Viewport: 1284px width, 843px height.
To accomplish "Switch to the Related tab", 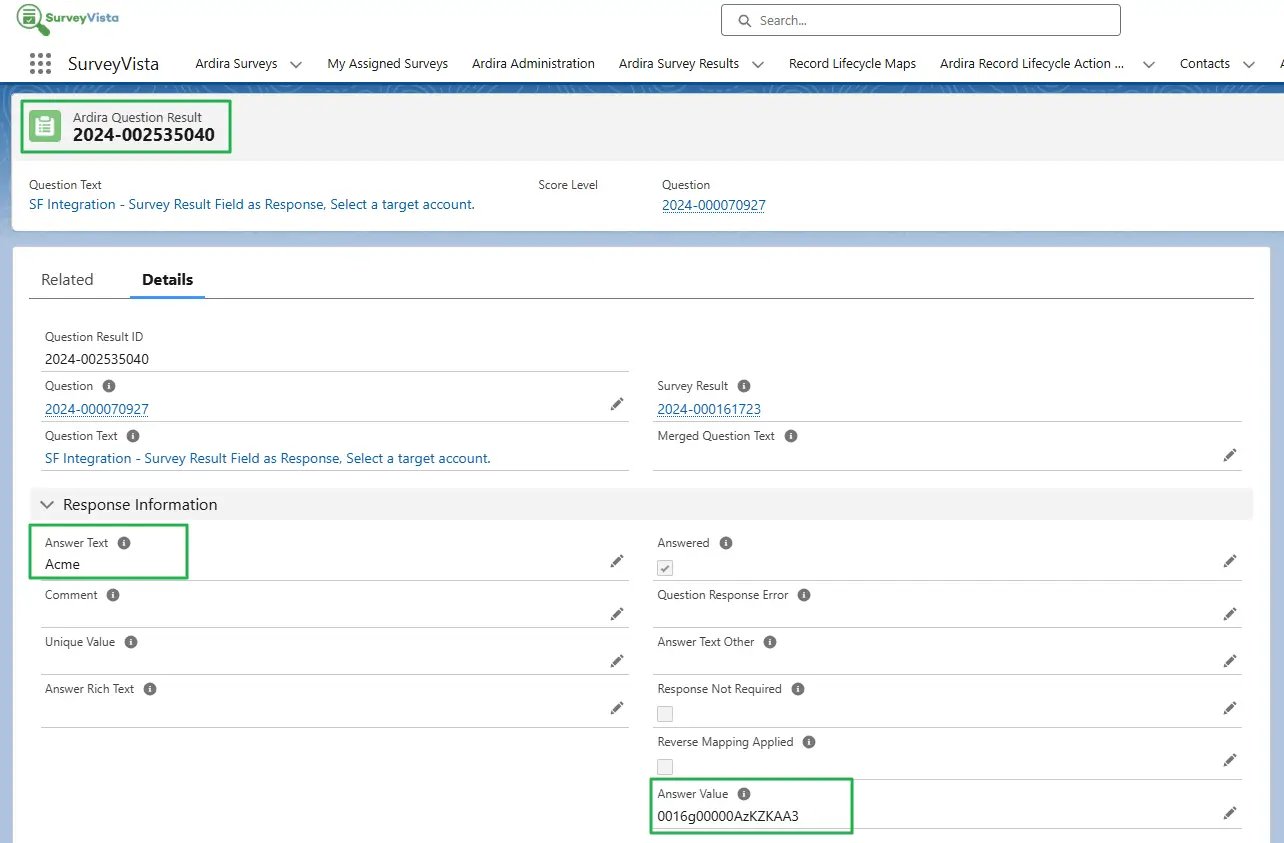I will click(x=67, y=280).
